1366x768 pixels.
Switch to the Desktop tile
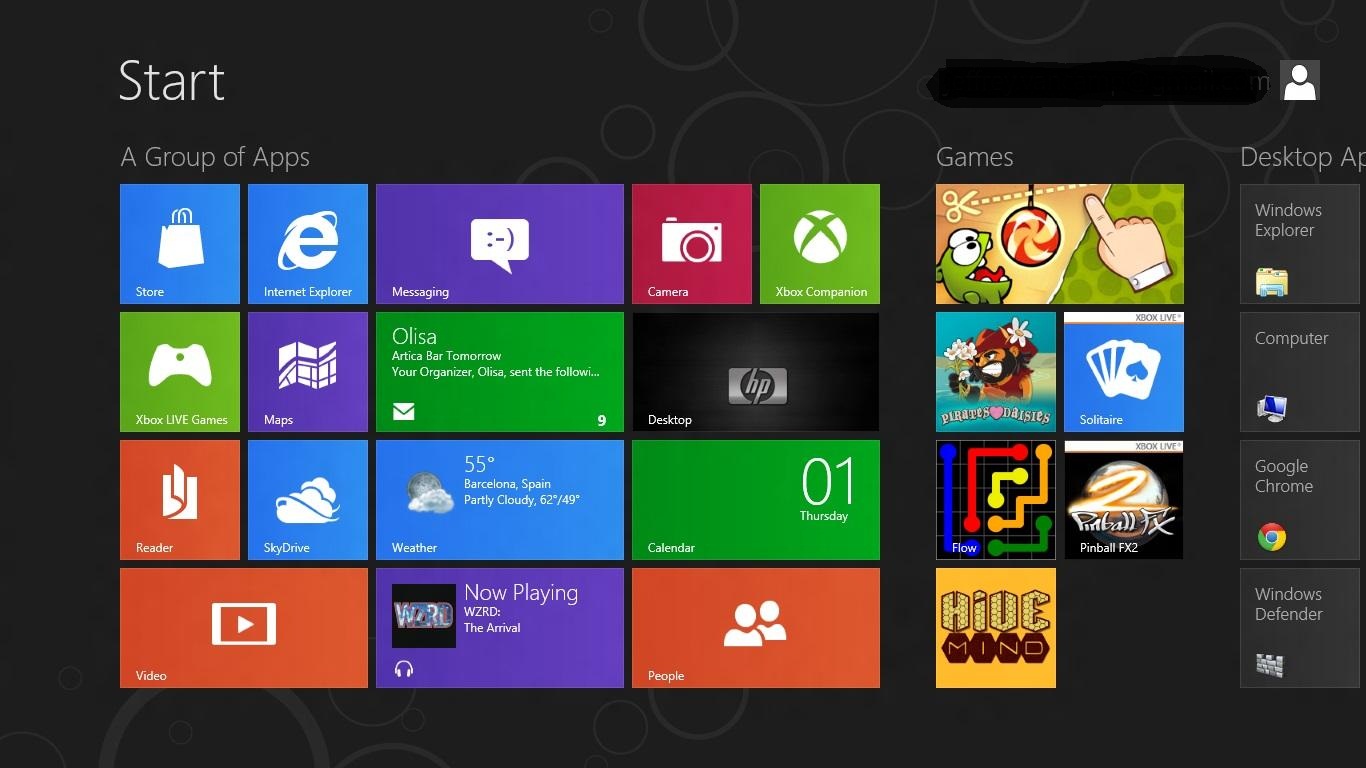tap(756, 372)
